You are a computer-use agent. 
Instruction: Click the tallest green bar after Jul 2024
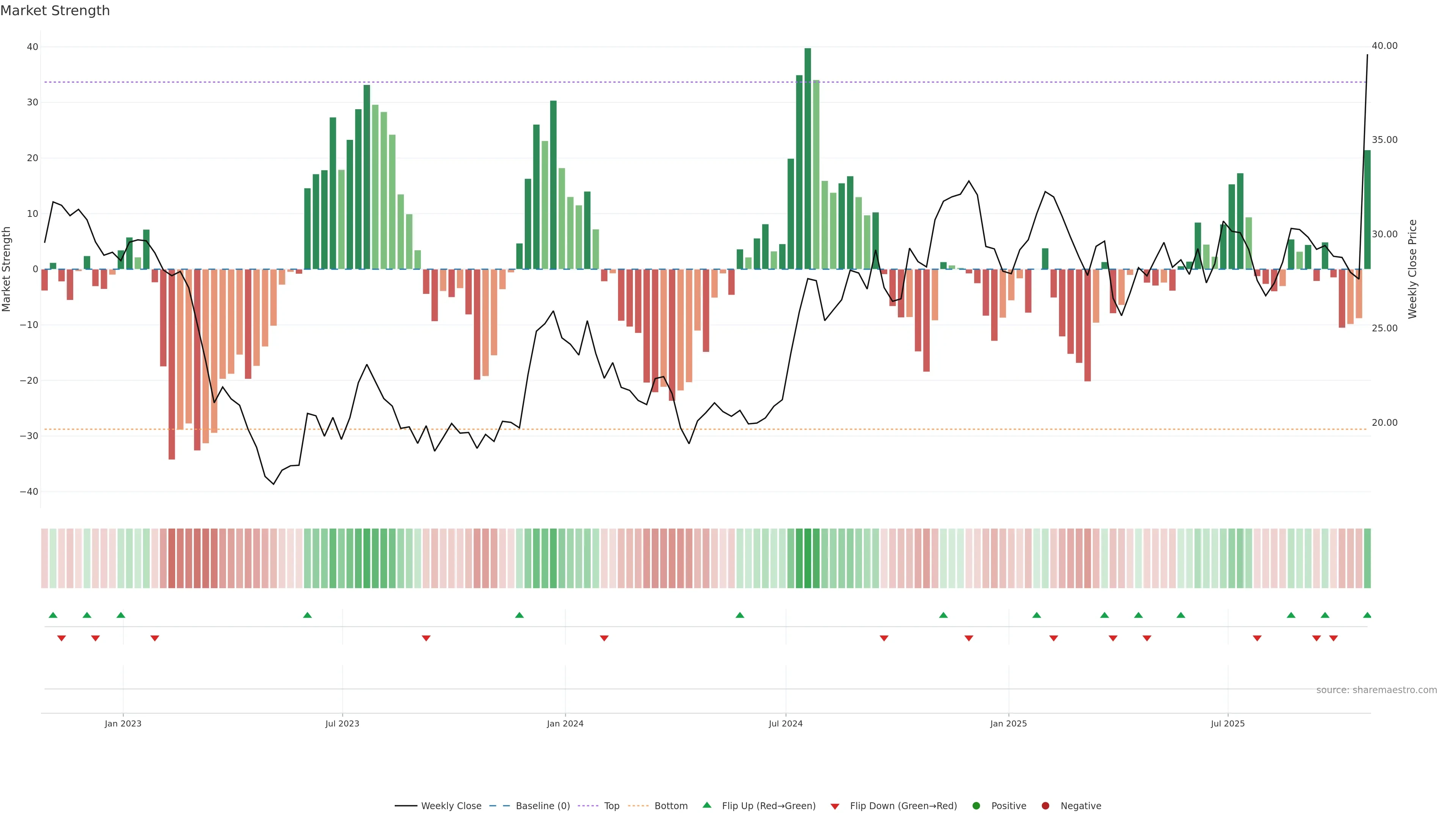tap(808, 158)
